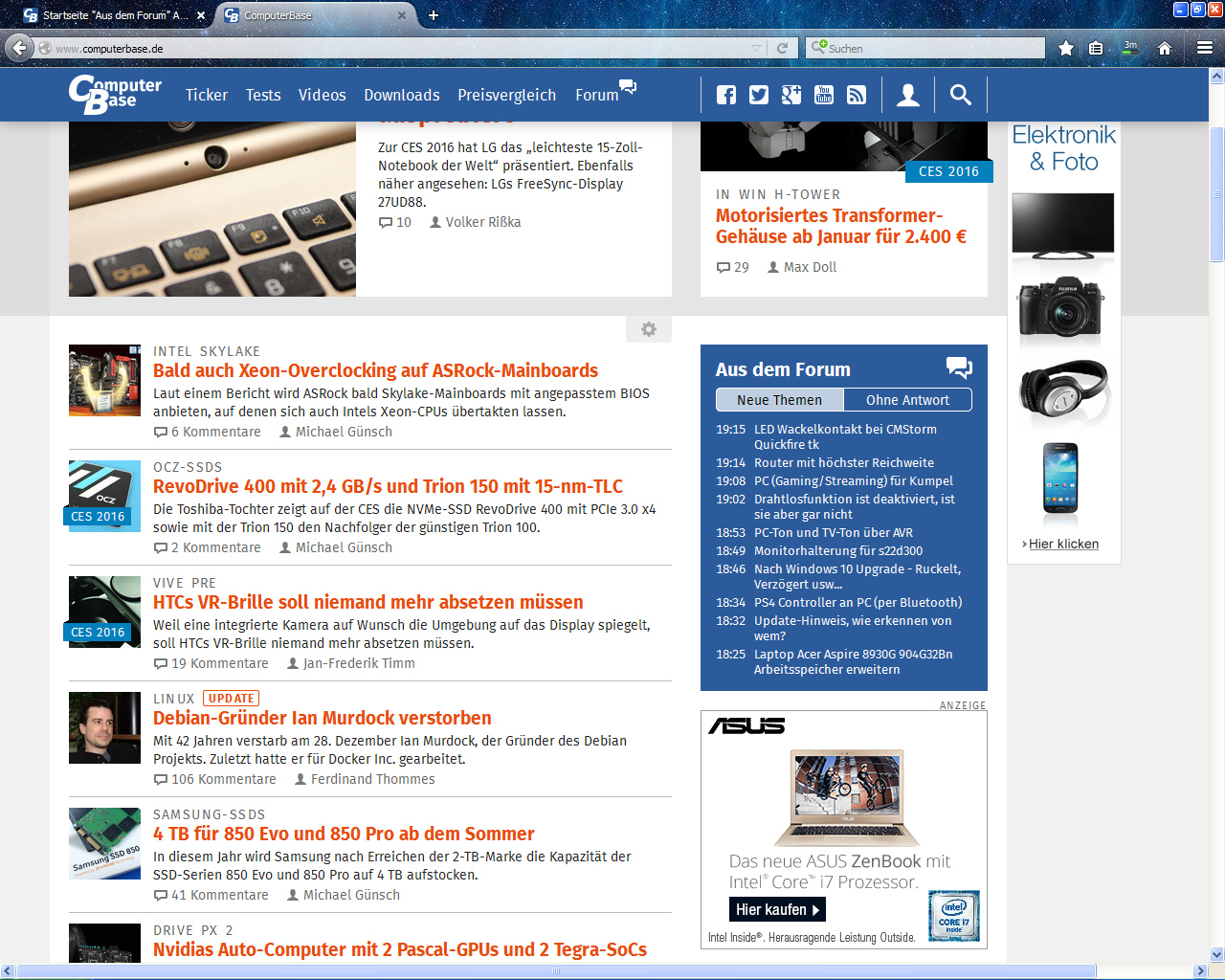Open Ticker menu item
The height and width of the screenshot is (980, 1225).
pyautogui.click(x=207, y=95)
